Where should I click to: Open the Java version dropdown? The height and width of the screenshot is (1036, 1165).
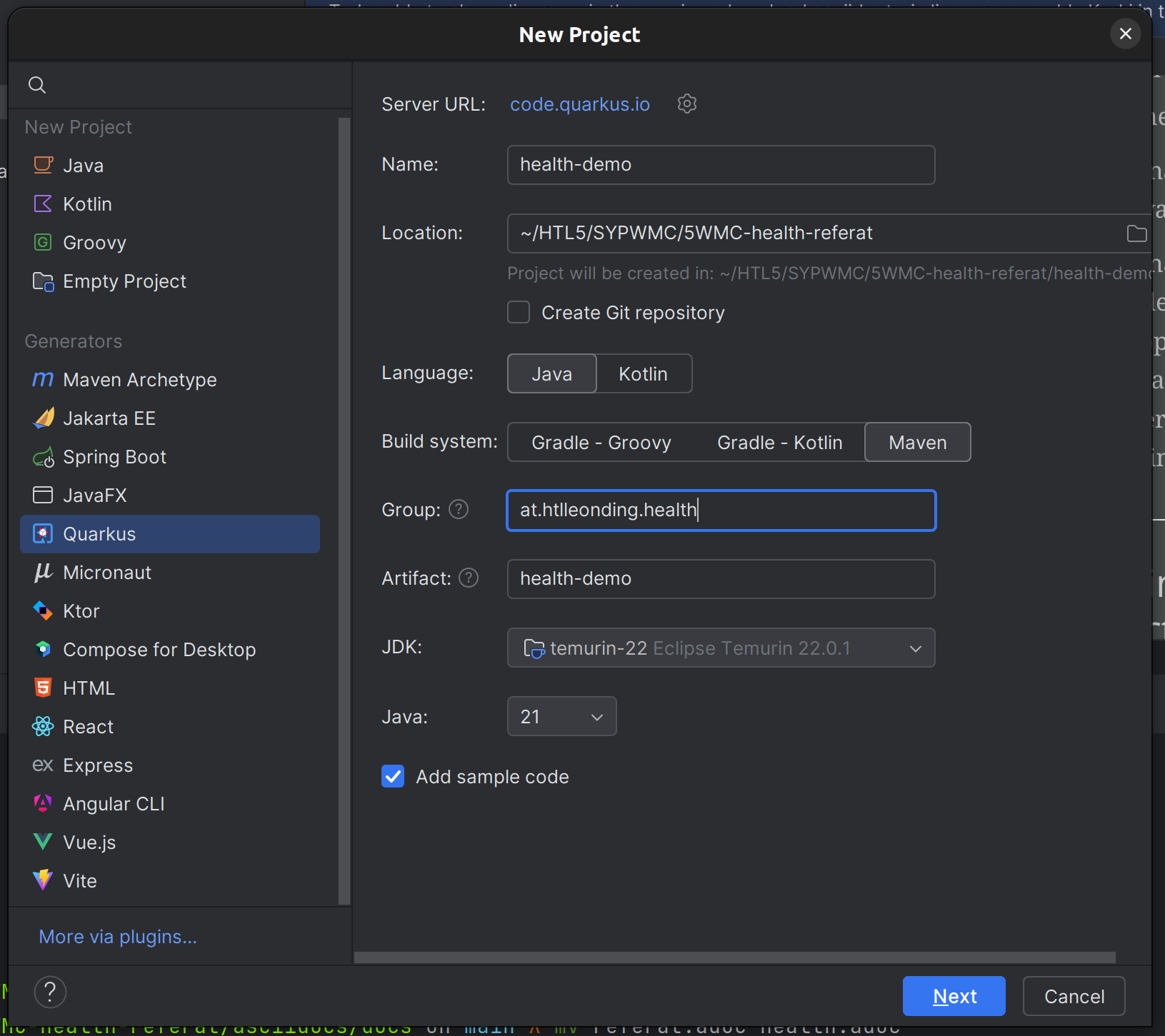561,717
